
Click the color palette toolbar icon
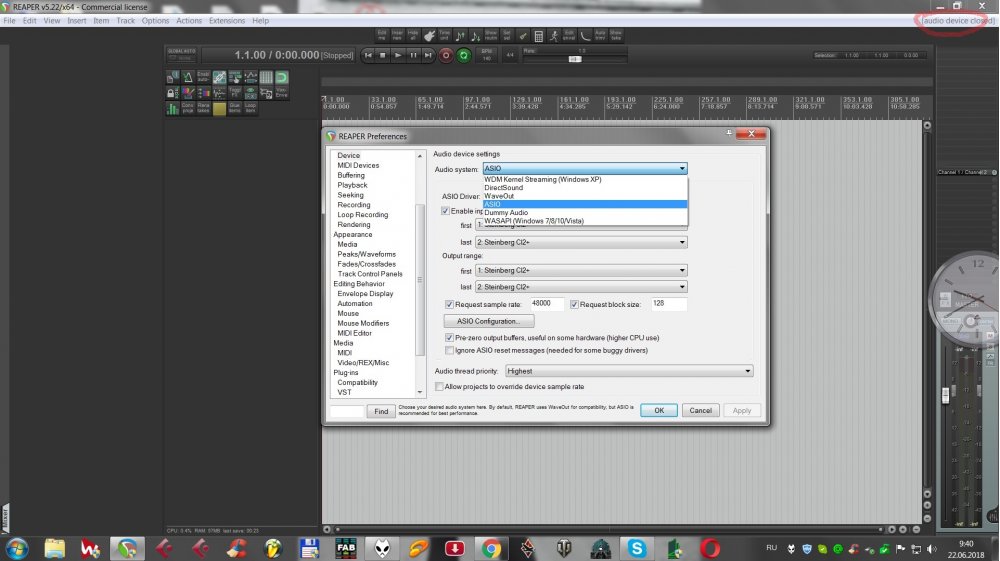(x=188, y=93)
